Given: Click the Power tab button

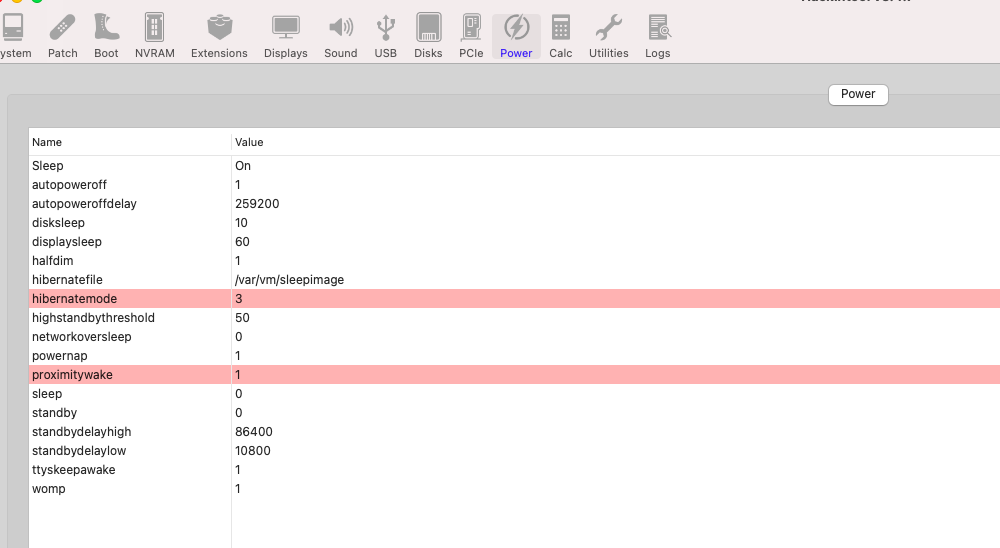Looking at the screenshot, I should [857, 94].
